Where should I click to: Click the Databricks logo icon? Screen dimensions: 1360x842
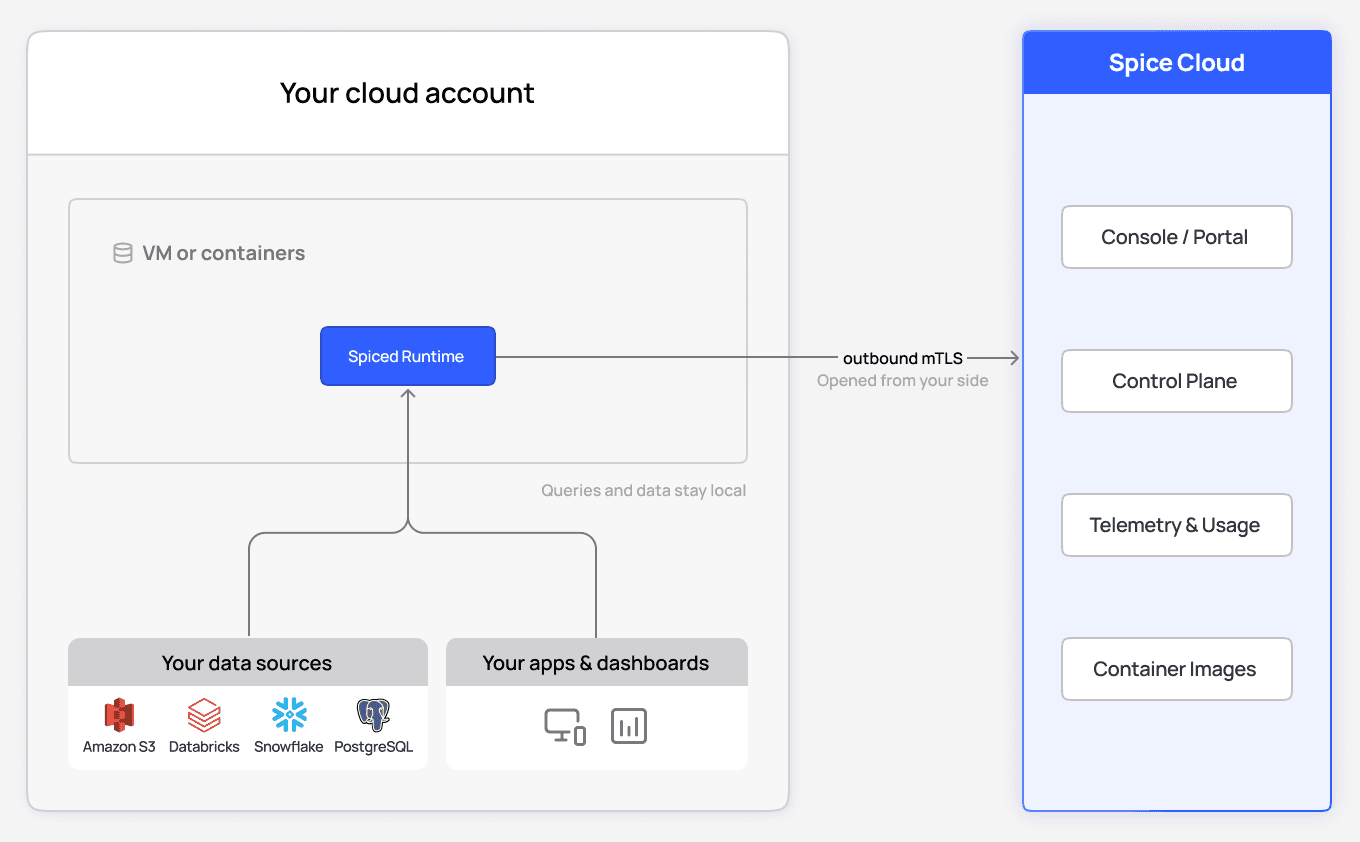[204, 715]
